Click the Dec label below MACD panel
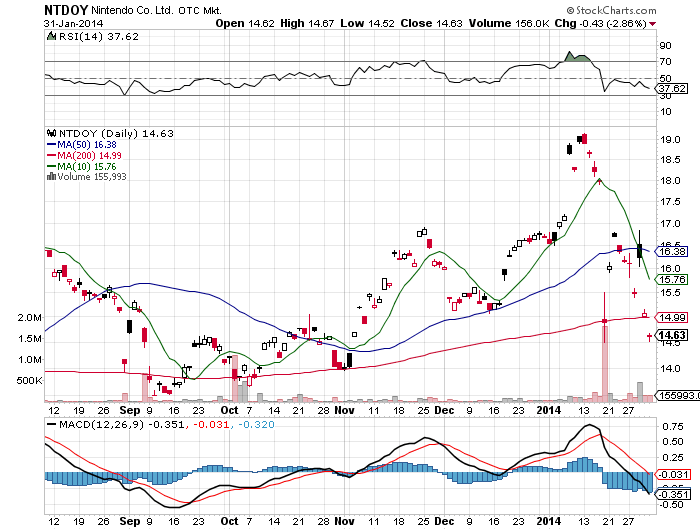Image resolution: width=700 pixels, height=530 pixels. pyautogui.click(x=445, y=521)
